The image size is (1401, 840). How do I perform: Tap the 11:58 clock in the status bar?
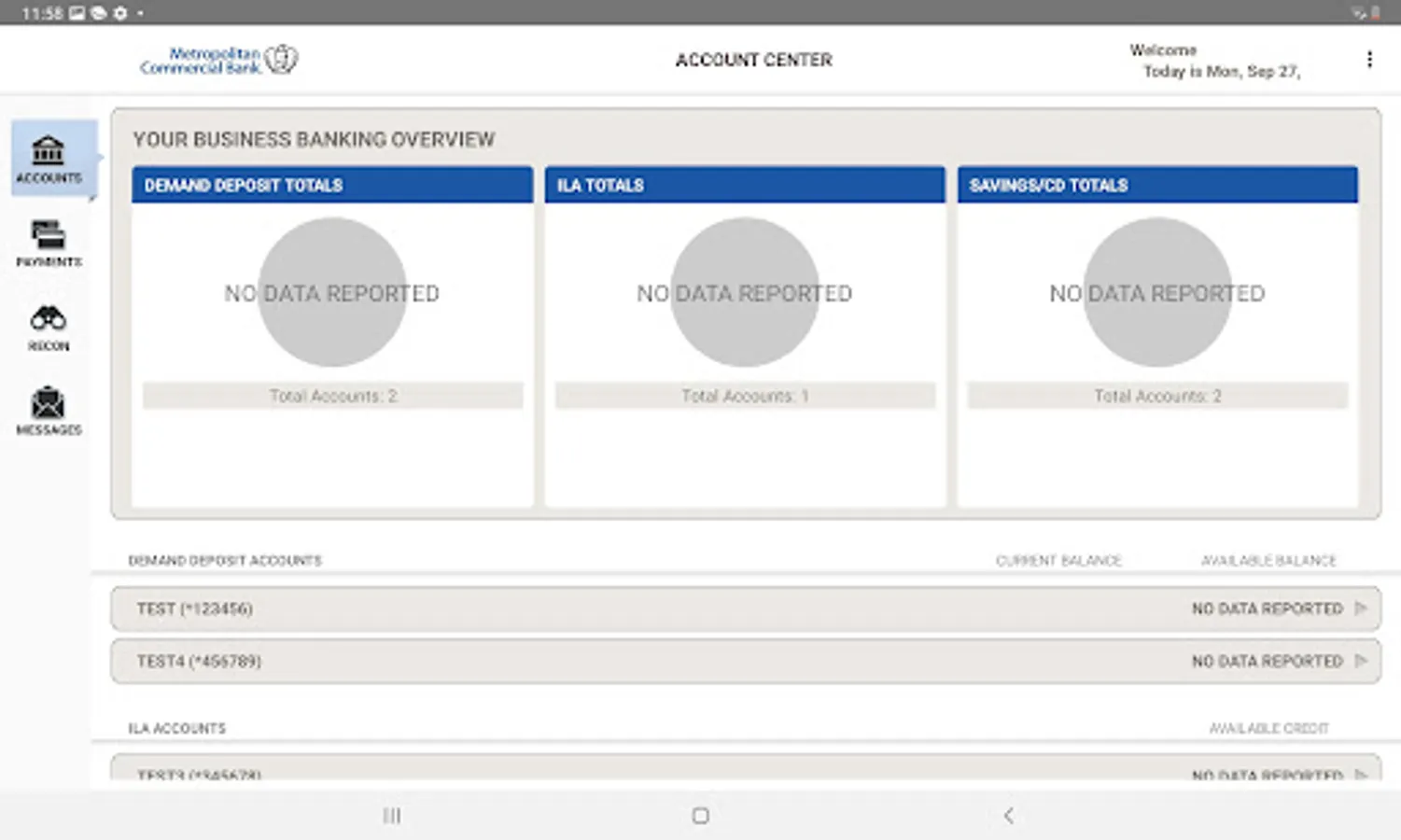(42, 13)
